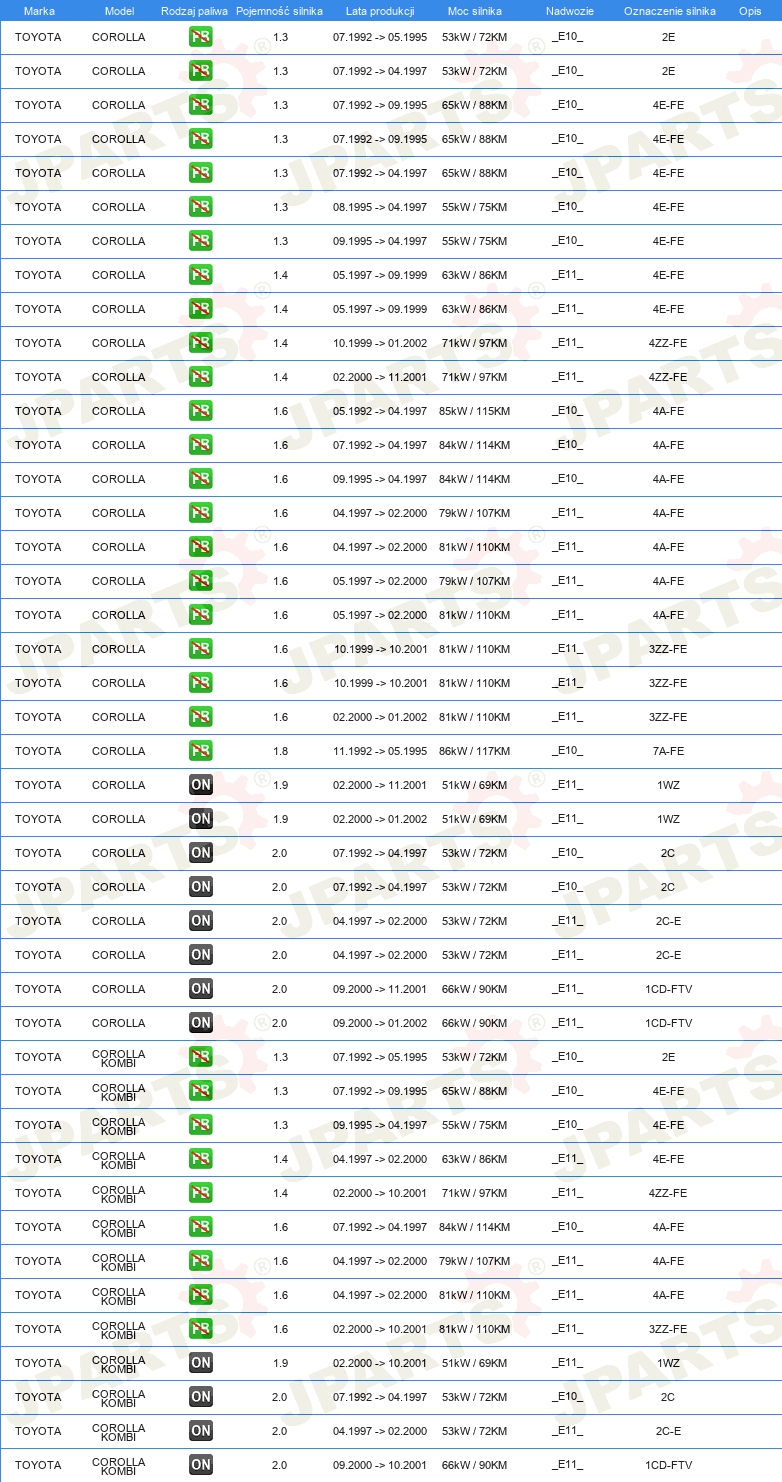Click diesel ON icon in Corolla Kombi 2C-E row
782x1482 pixels.
click(201, 1431)
